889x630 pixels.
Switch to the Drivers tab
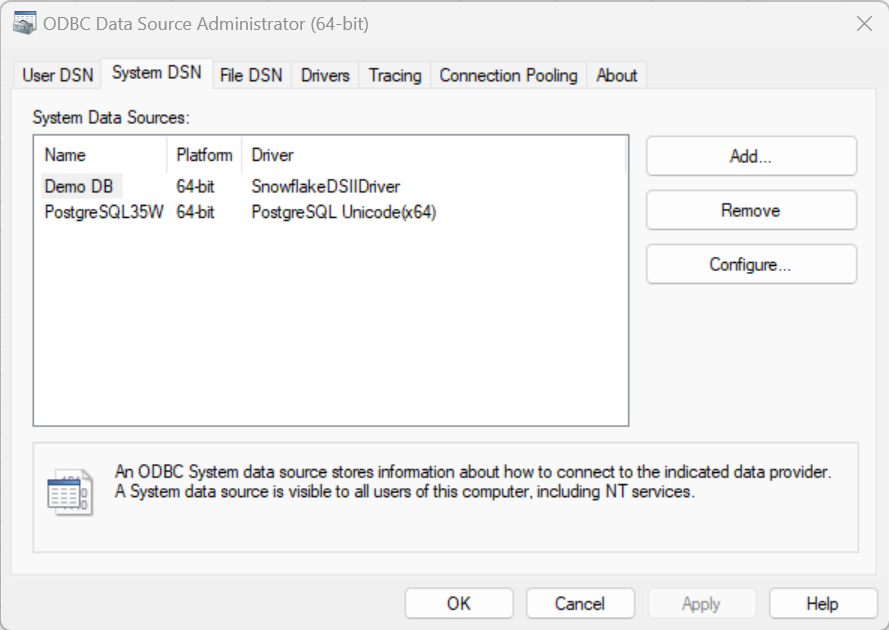coord(324,75)
